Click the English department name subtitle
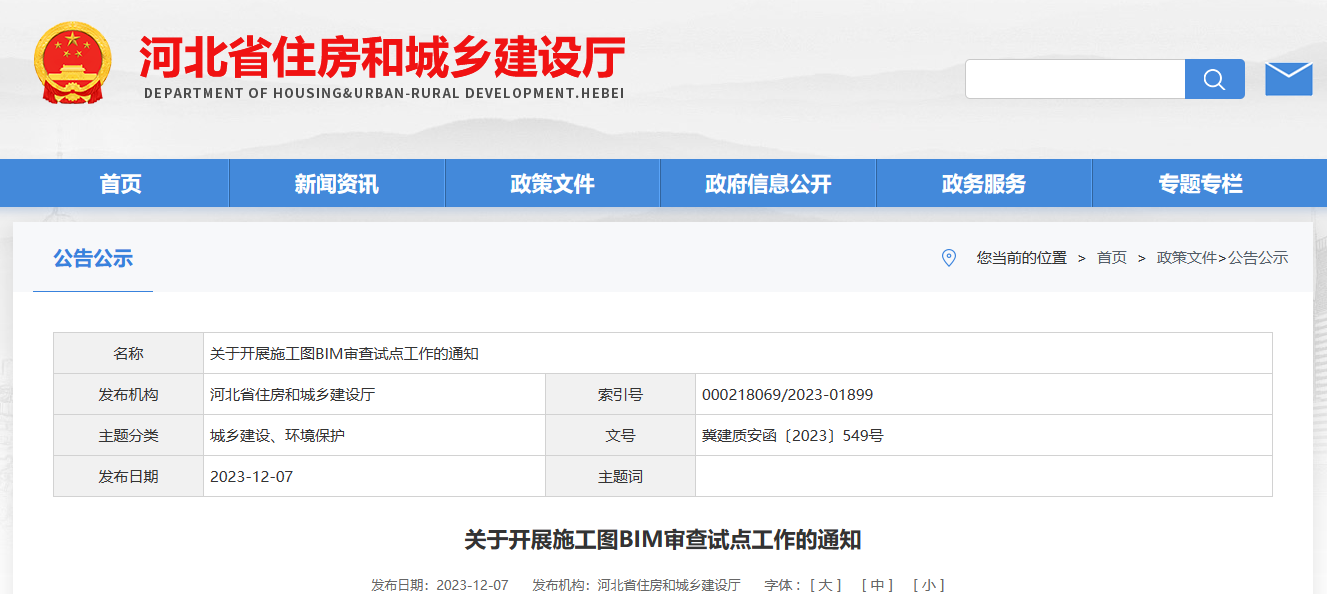The image size is (1327, 594). click(x=384, y=93)
